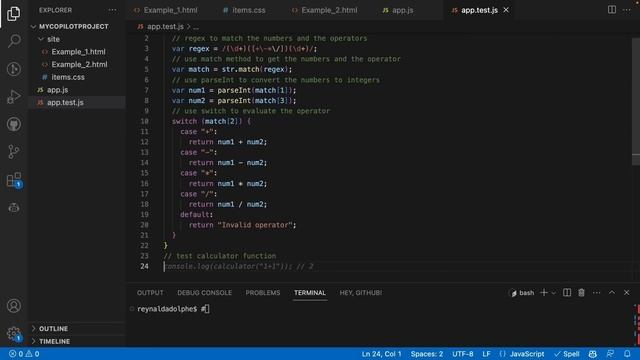Toggle the Spell checker status

[567, 354]
